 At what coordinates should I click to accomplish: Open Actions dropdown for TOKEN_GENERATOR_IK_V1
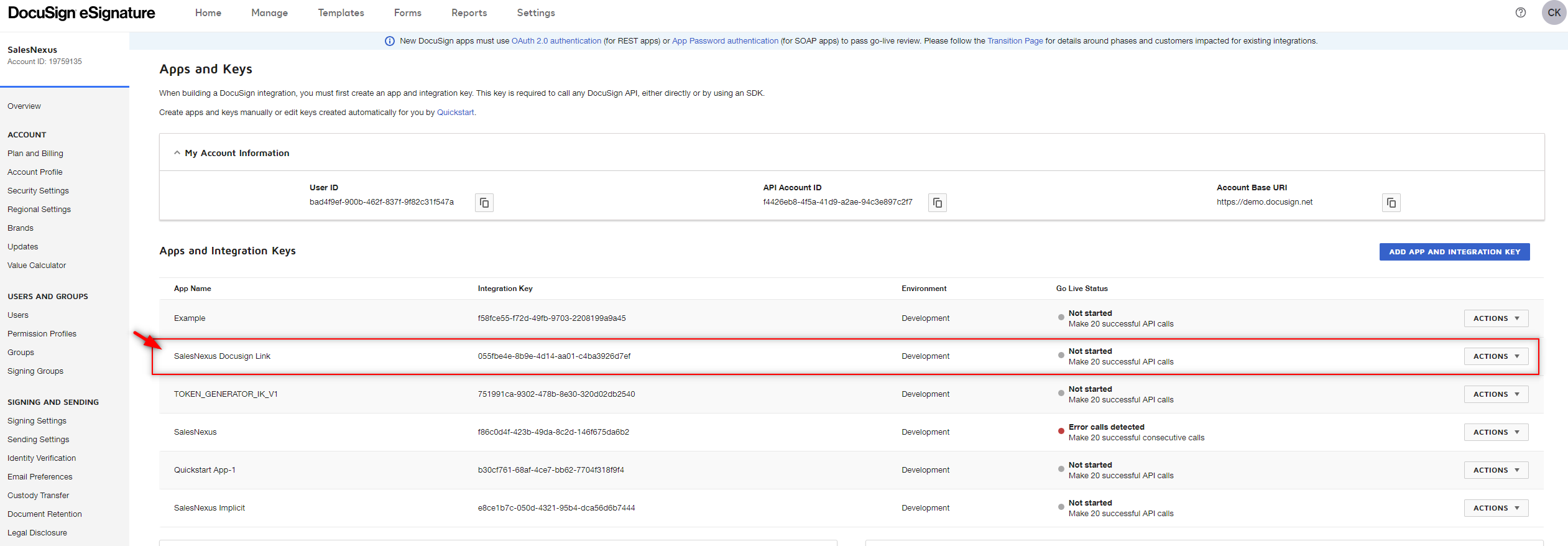pos(1496,394)
